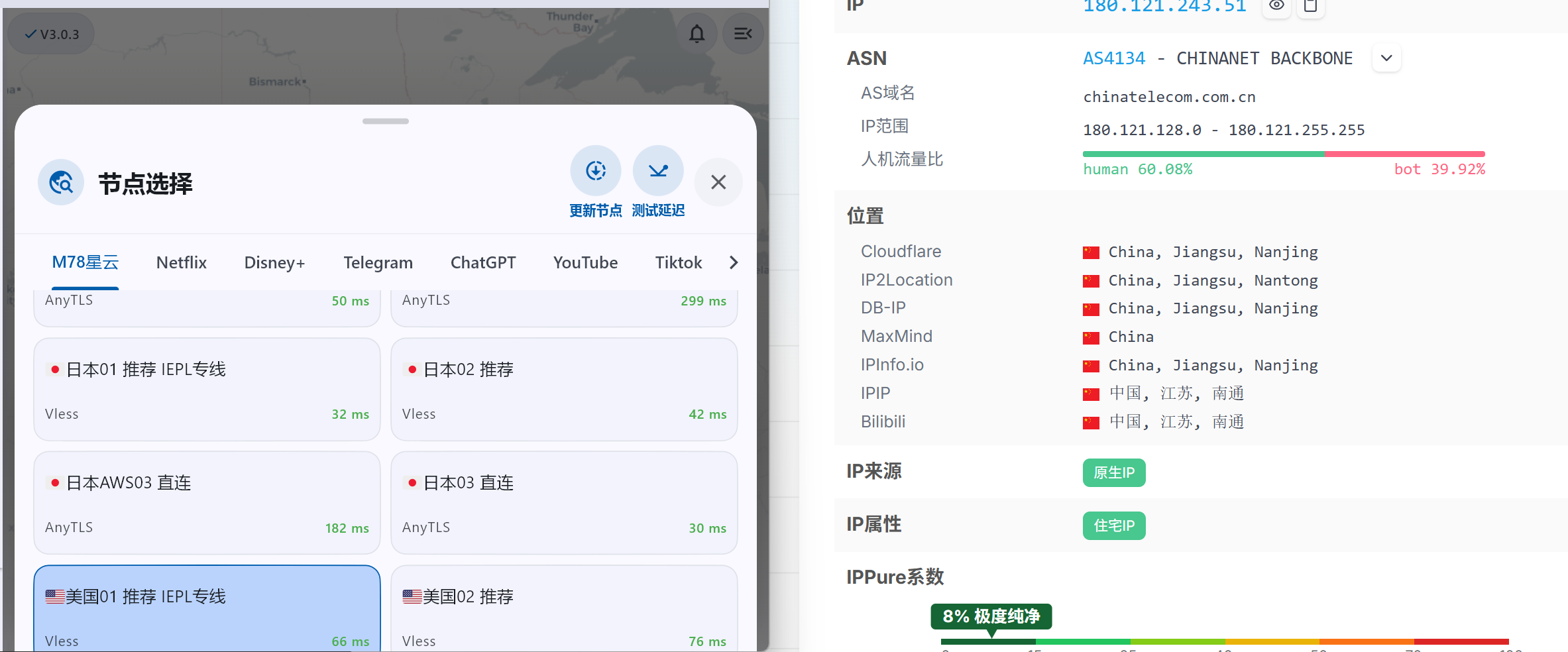Open the notifications bell
Viewport: 1568px width, 652px height.
[697, 34]
